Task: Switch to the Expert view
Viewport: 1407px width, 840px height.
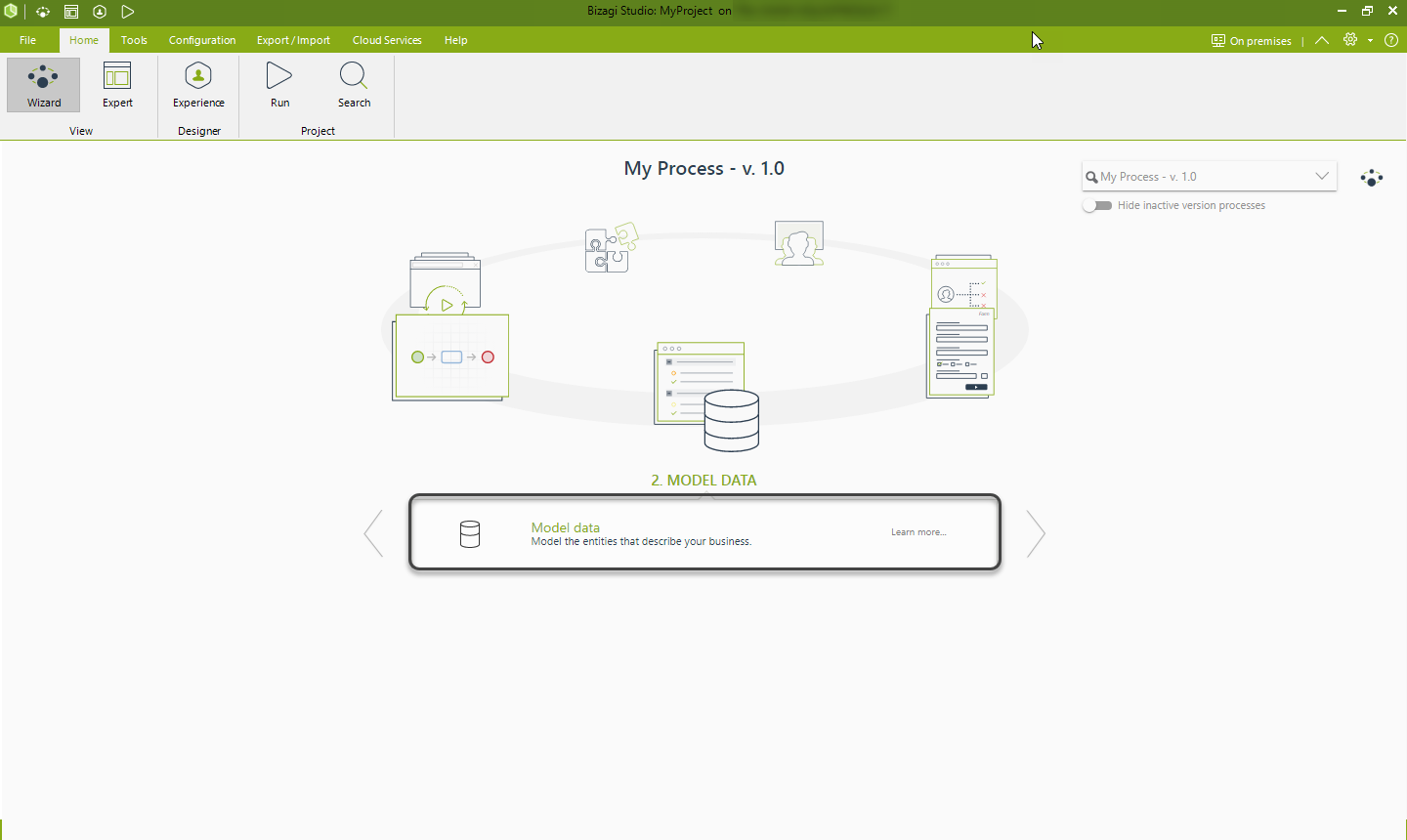Action: tap(117, 85)
